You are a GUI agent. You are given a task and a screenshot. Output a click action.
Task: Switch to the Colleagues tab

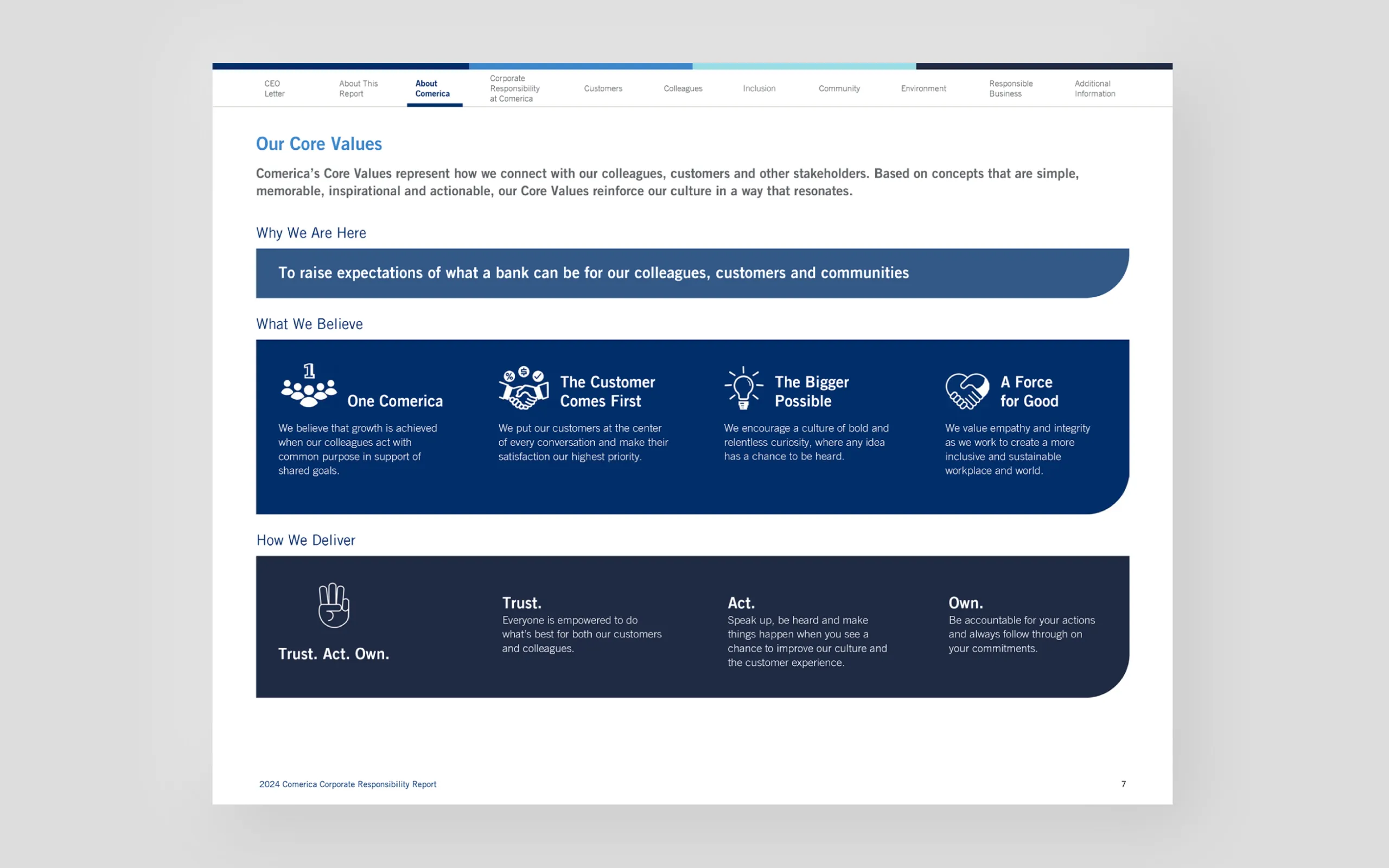point(683,88)
